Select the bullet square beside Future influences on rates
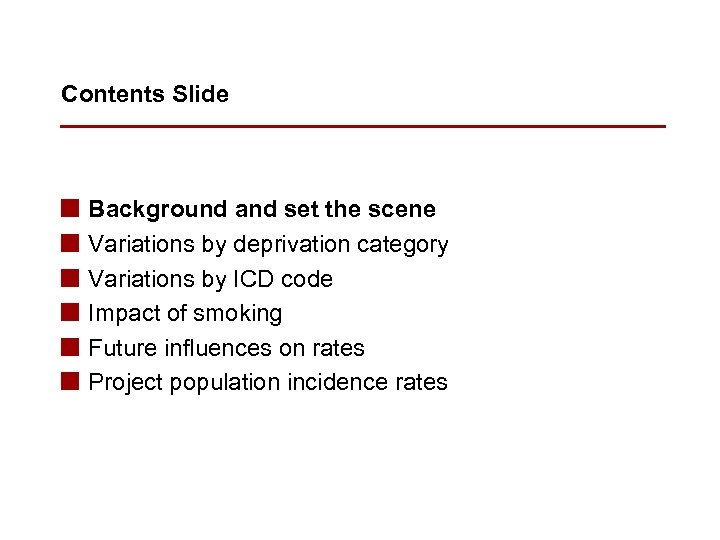This screenshot has width=720, height=540. coord(69,348)
